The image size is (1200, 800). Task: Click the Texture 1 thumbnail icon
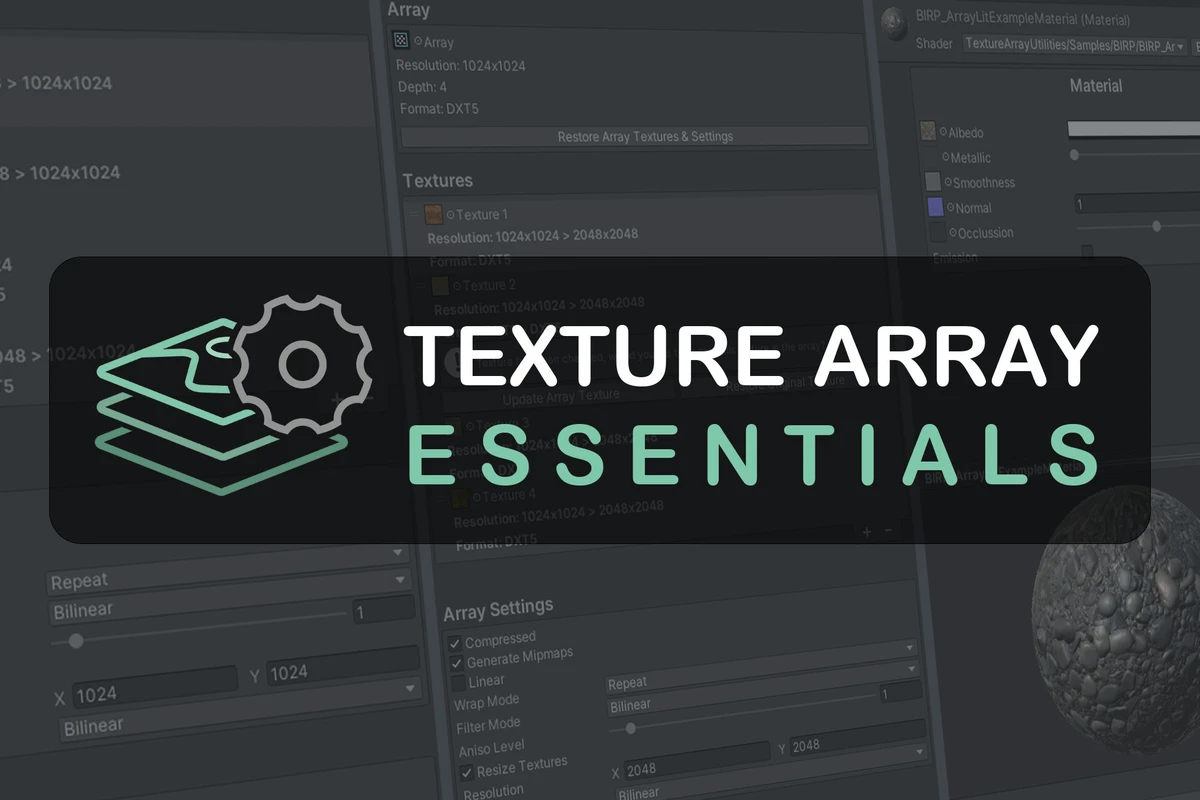click(433, 214)
